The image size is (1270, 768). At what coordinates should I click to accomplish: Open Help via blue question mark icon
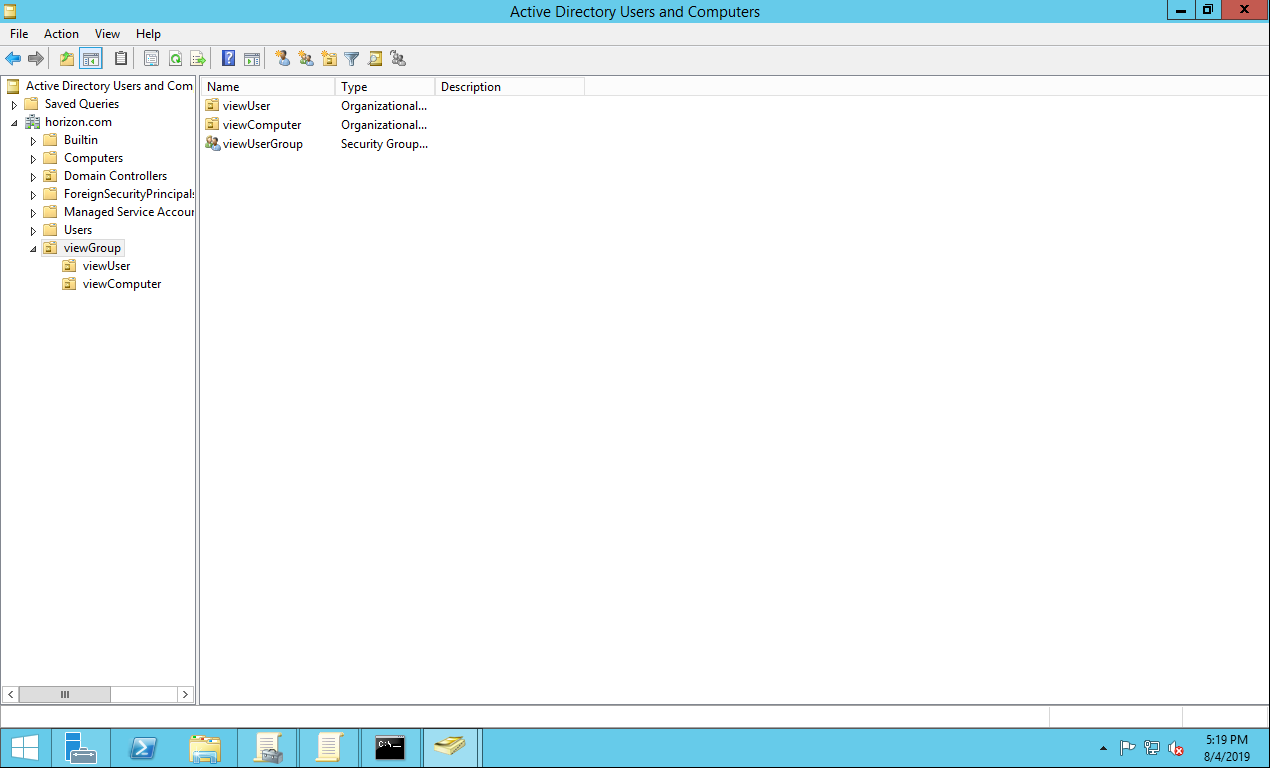tap(229, 59)
